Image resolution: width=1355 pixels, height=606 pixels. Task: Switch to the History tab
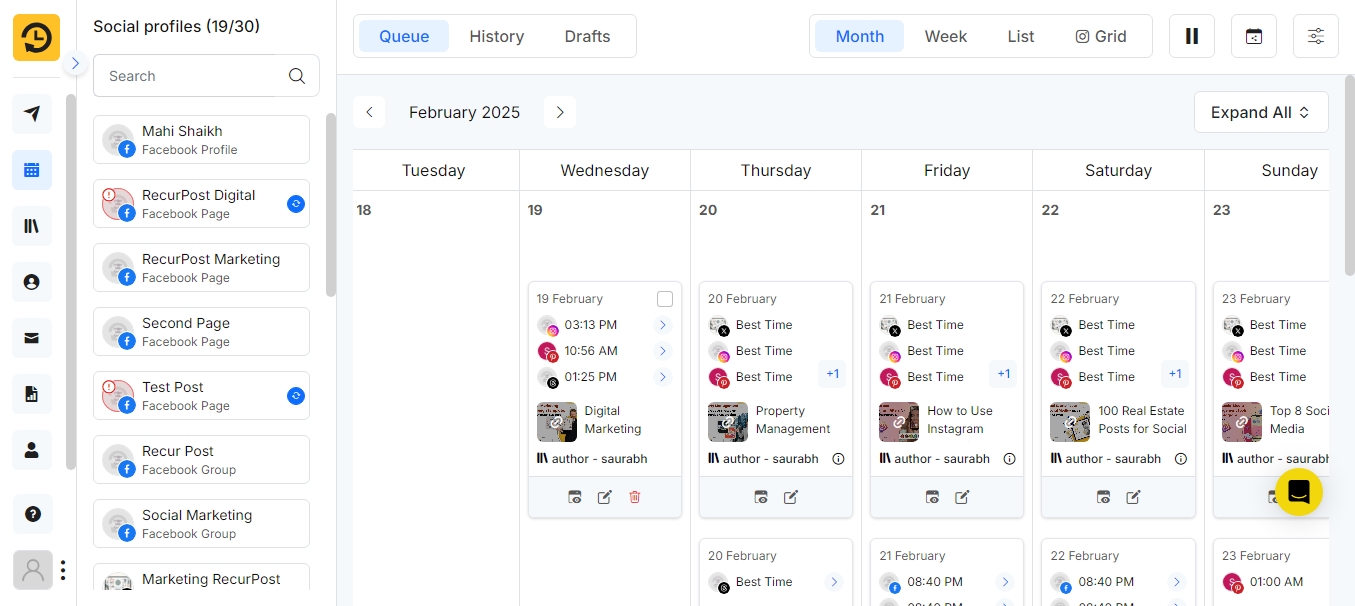[496, 36]
